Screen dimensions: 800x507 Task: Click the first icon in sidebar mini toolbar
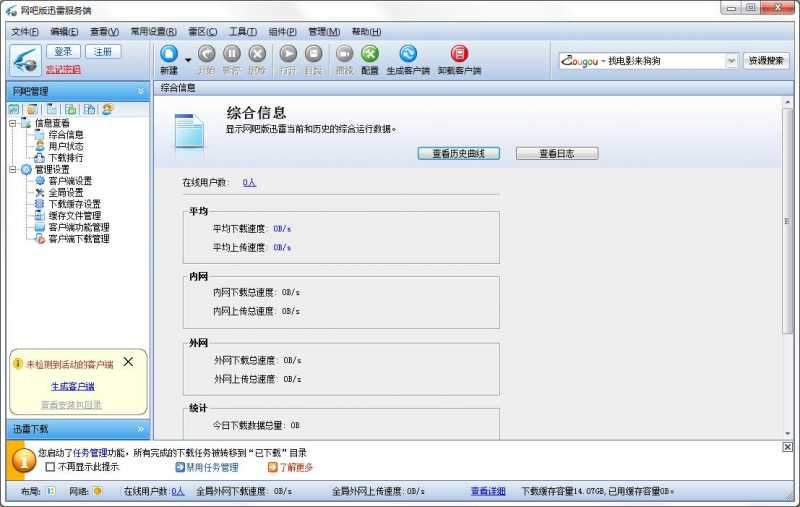pos(14,109)
